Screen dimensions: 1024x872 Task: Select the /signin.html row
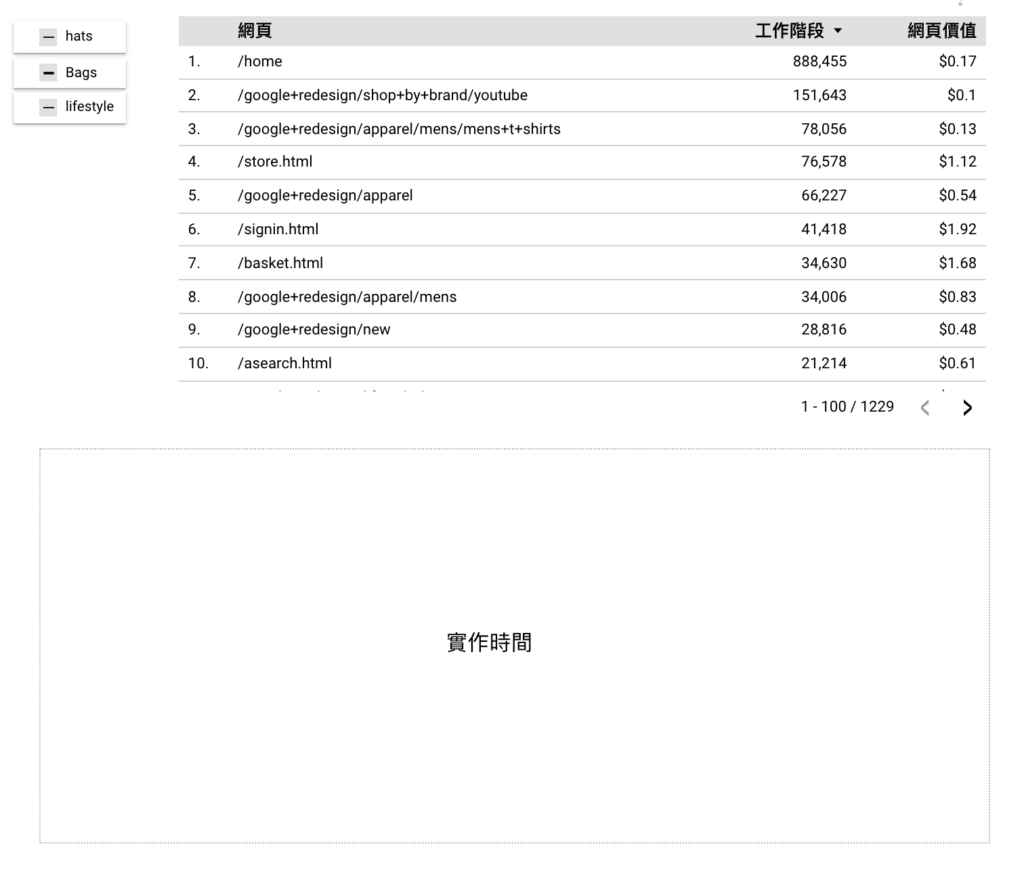(278, 230)
